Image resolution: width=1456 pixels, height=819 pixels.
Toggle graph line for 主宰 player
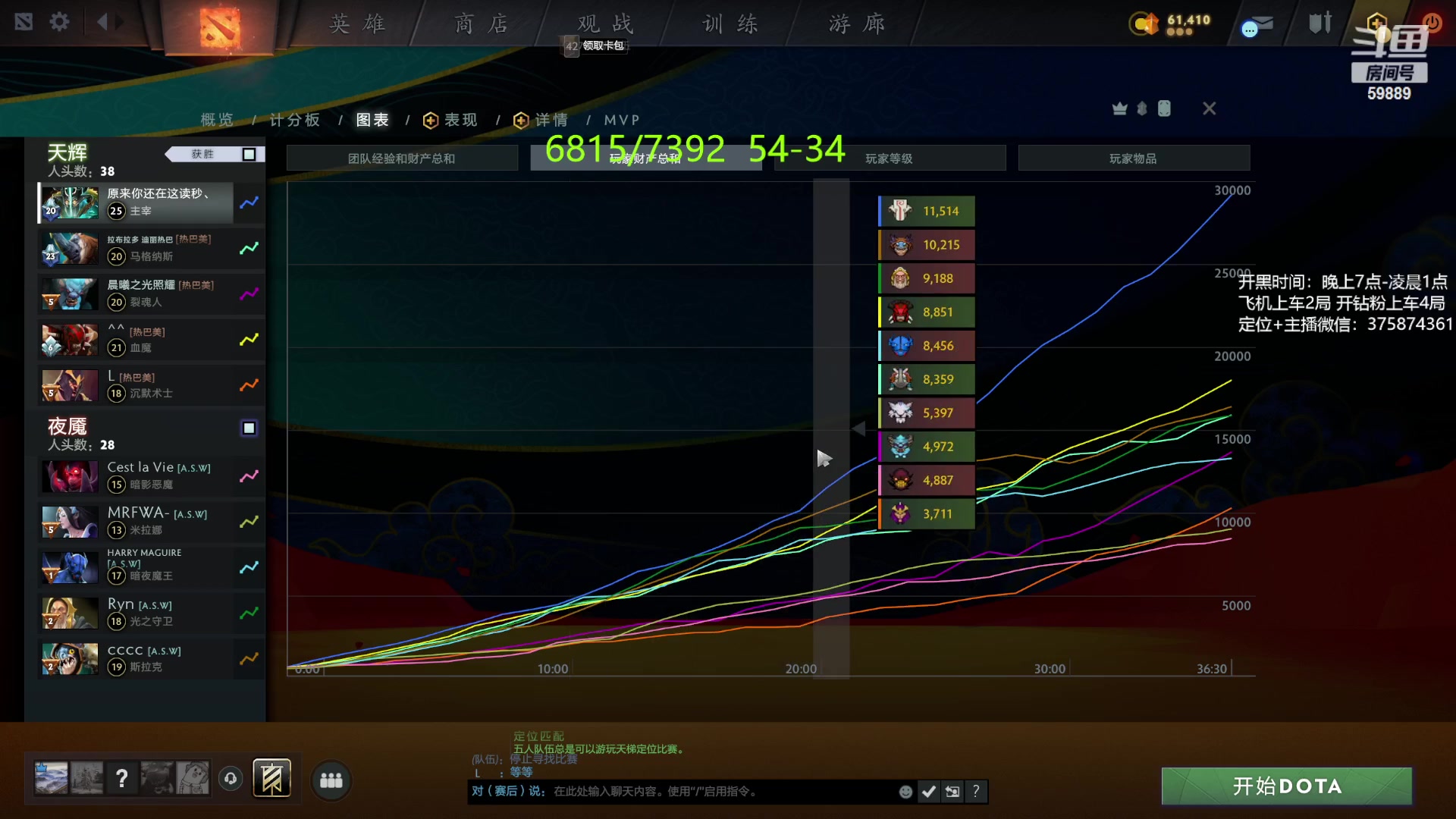click(x=249, y=202)
